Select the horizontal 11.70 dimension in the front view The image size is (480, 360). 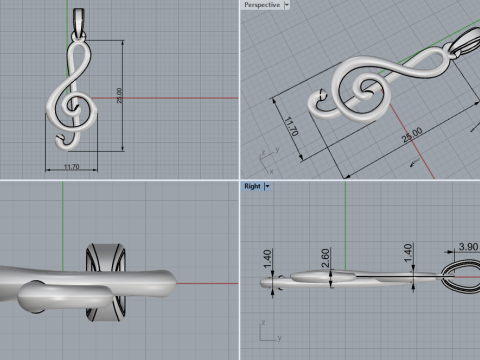click(x=72, y=166)
